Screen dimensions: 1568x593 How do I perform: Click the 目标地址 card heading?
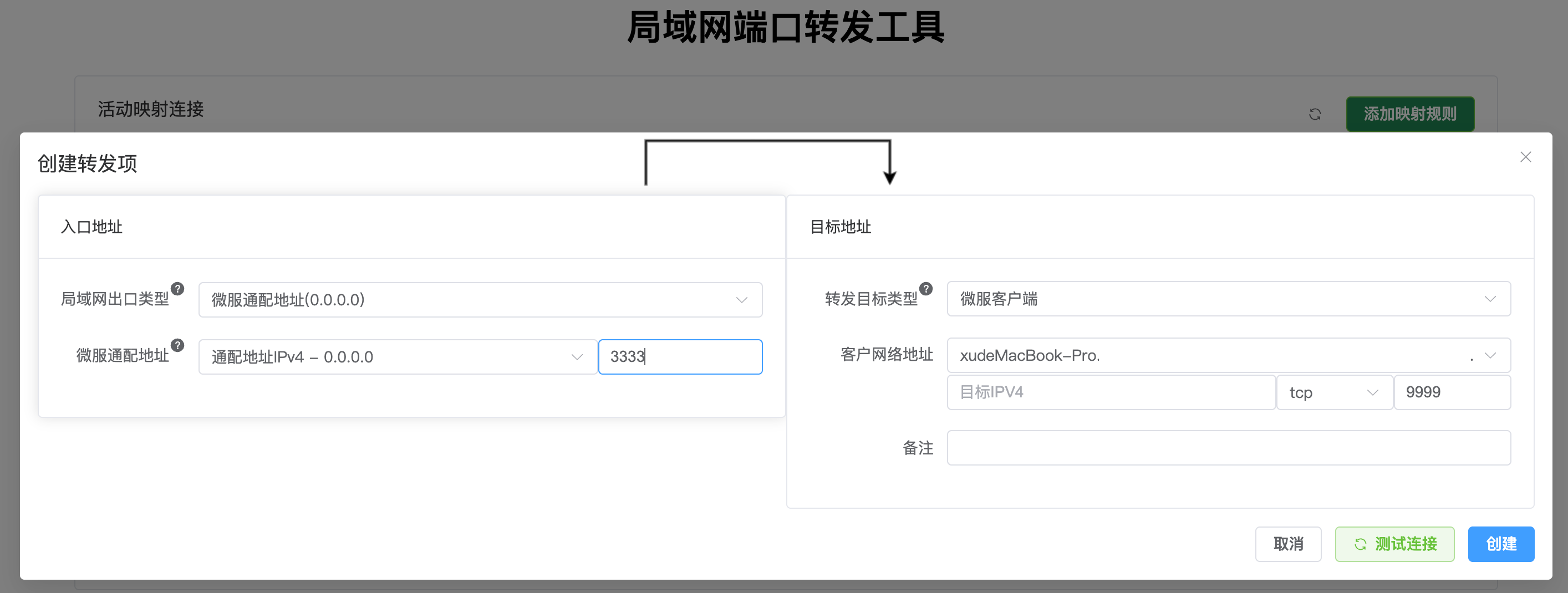pos(840,227)
